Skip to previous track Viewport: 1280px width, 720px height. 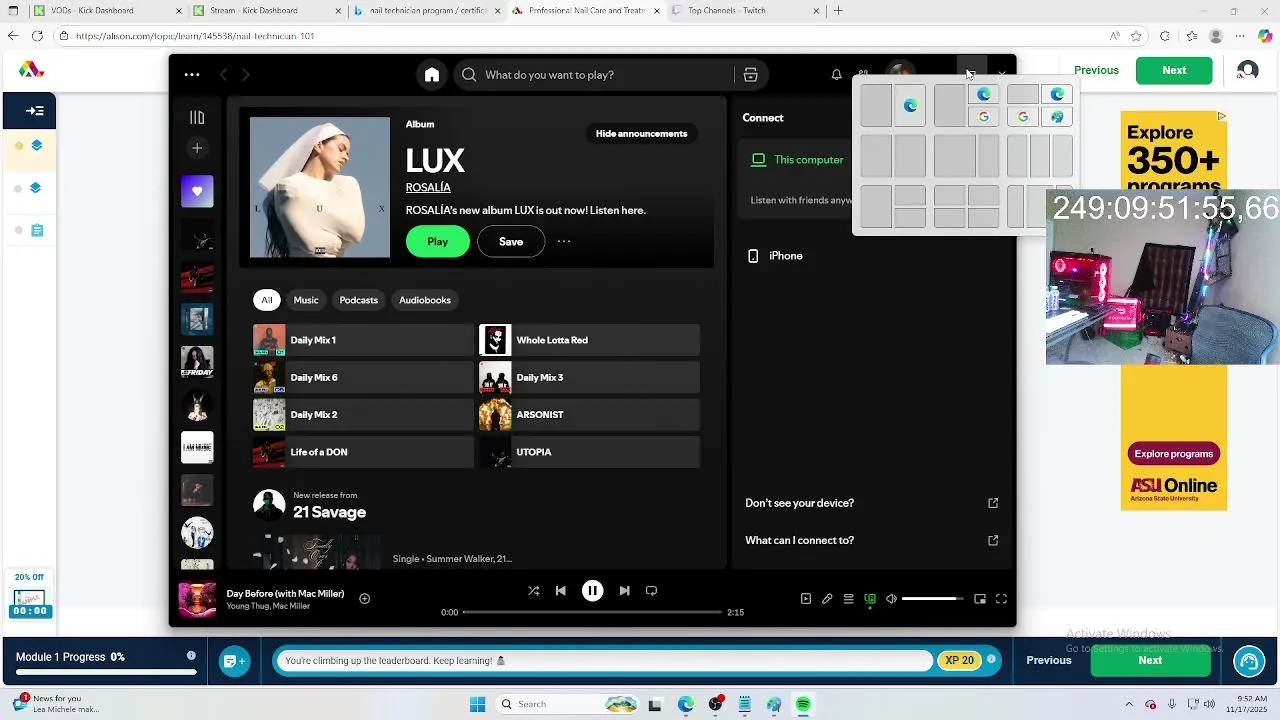[561, 591]
